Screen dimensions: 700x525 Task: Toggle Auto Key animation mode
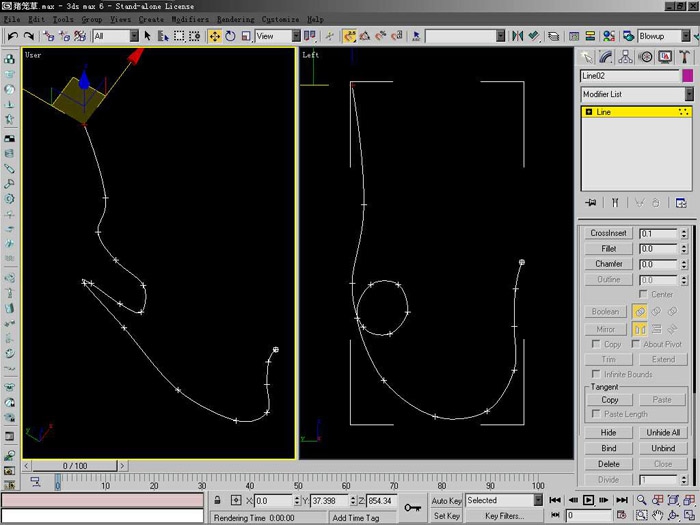(446, 500)
